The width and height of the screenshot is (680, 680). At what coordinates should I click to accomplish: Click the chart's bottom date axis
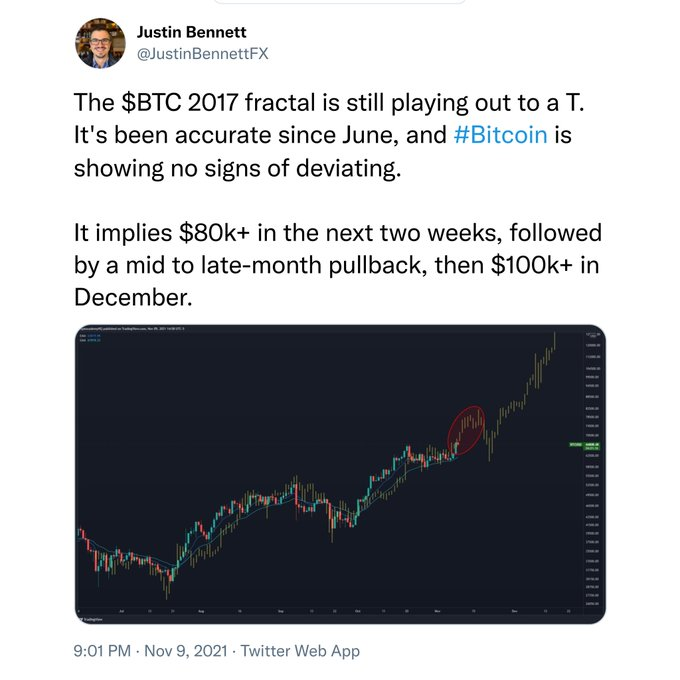tap(320, 610)
